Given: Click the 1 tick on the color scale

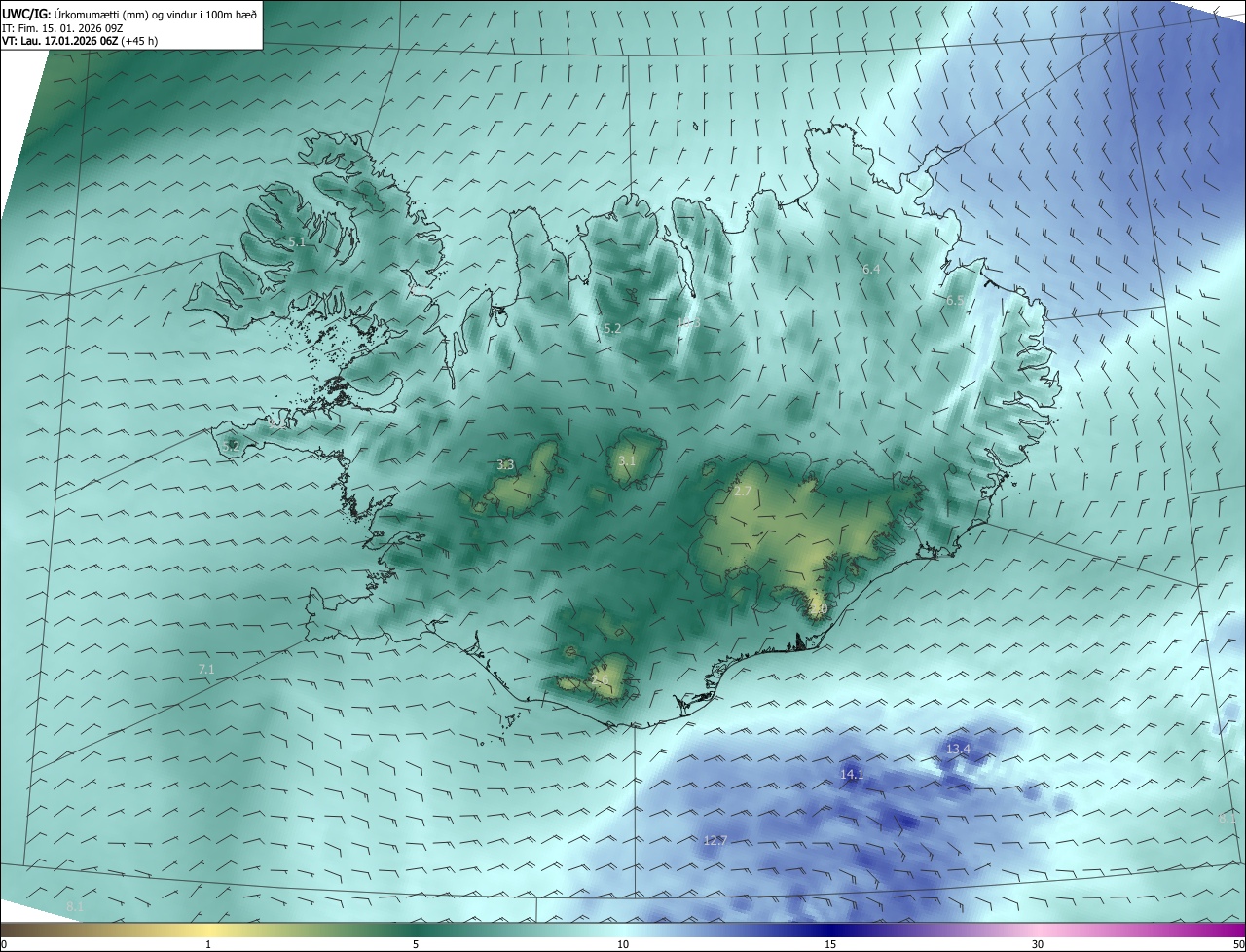Looking at the screenshot, I should point(208,945).
